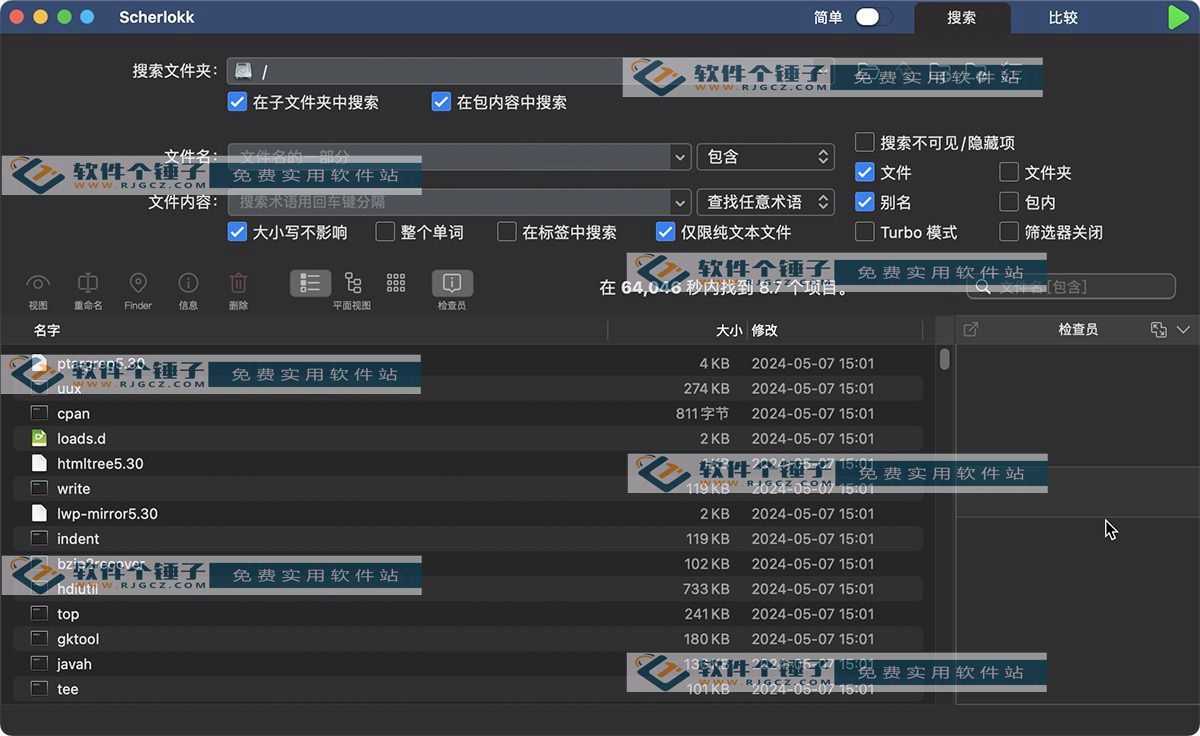Image resolution: width=1200 pixels, height=736 pixels.
Task: Check the 筛选器关闭 checkbox
Action: click(1009, 232)
